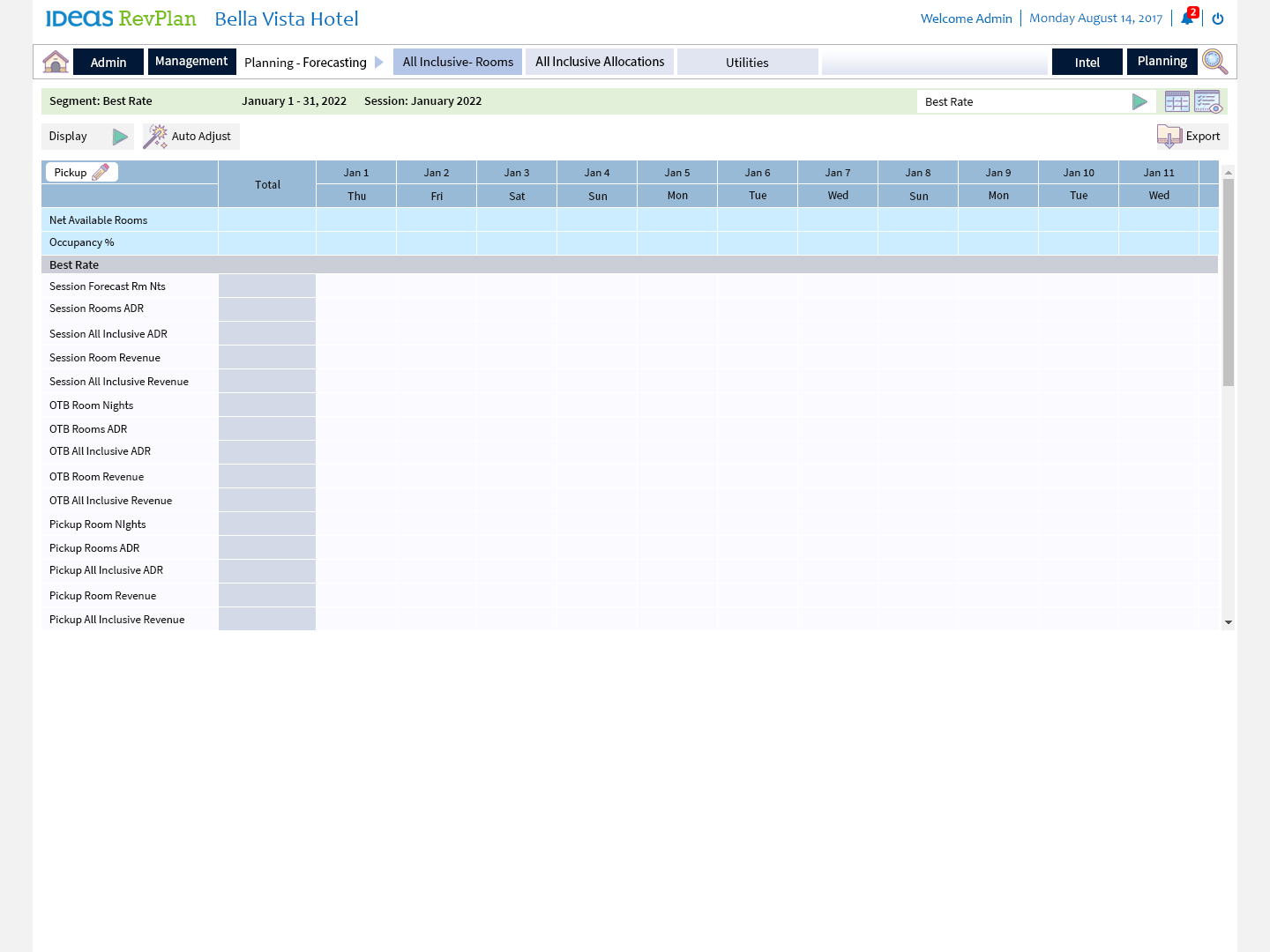Click the Auto Adjust magic wand icon
The width and height of the screenshot is (1270, 952).
pos(155,137)
